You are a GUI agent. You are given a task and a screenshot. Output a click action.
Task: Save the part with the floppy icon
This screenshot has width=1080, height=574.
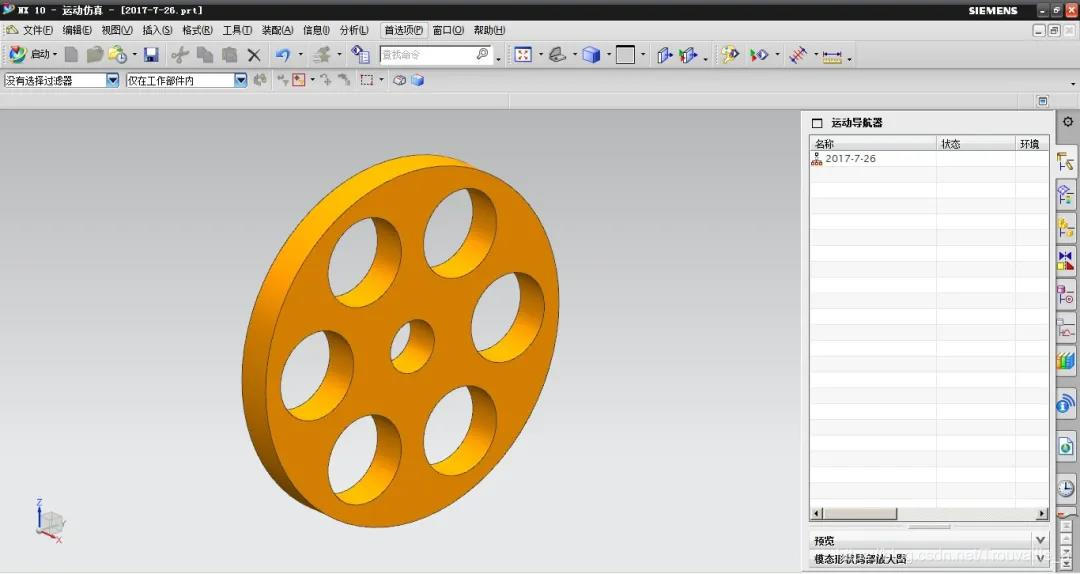(152, 54)
